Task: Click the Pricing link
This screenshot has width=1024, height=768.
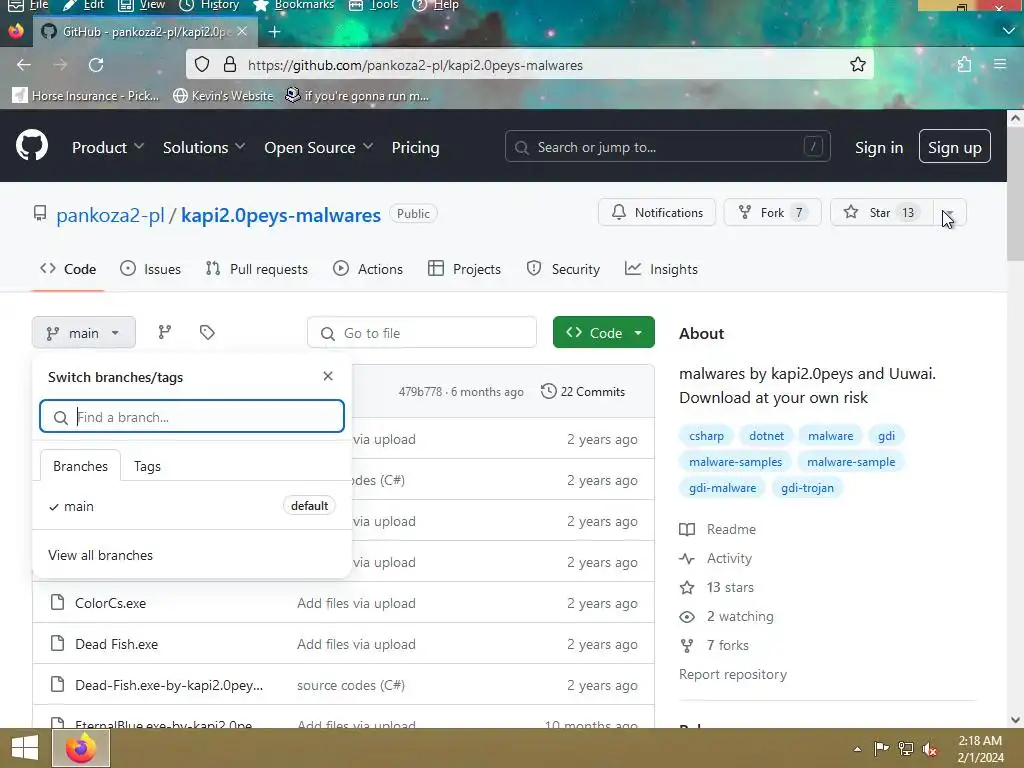Action: pyautogui.click(x=415, y=148)
